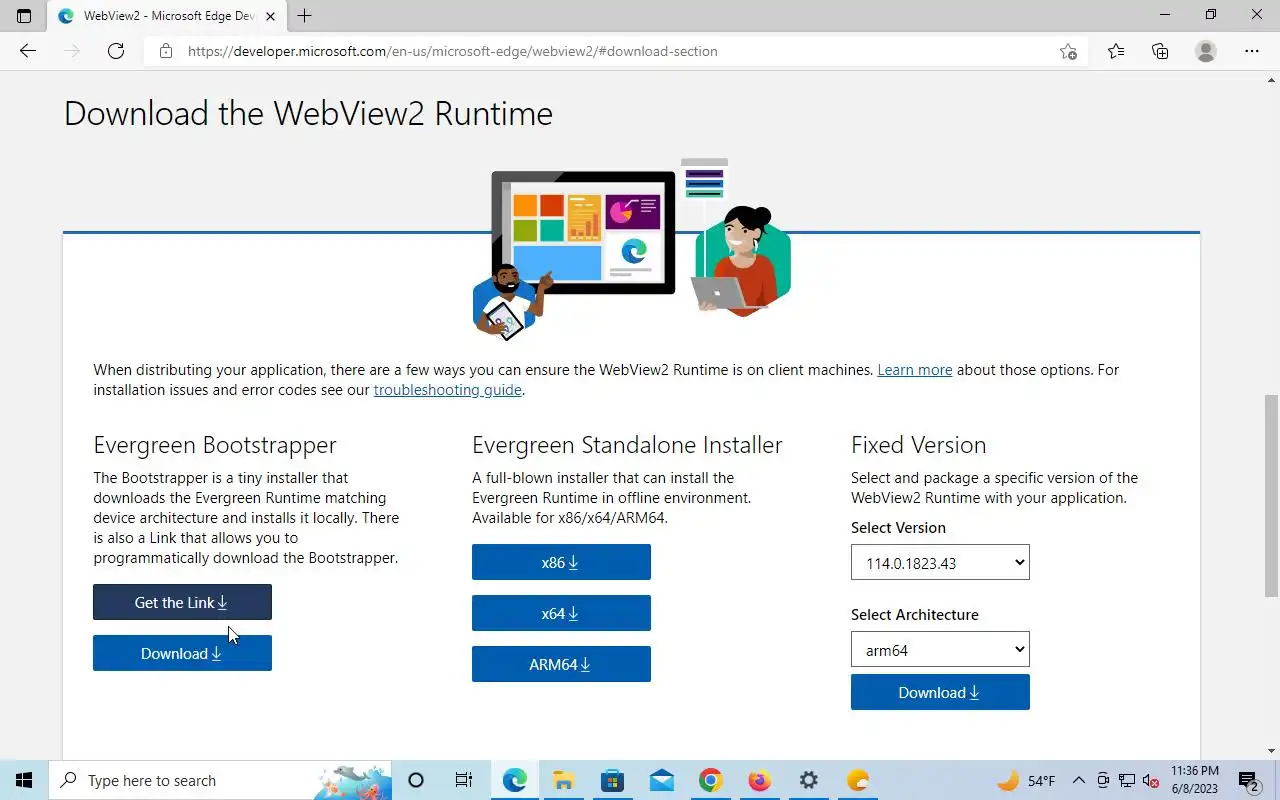Open Settings gear on the taskbar
The image size is (1280, 800).
coord(808,780)
